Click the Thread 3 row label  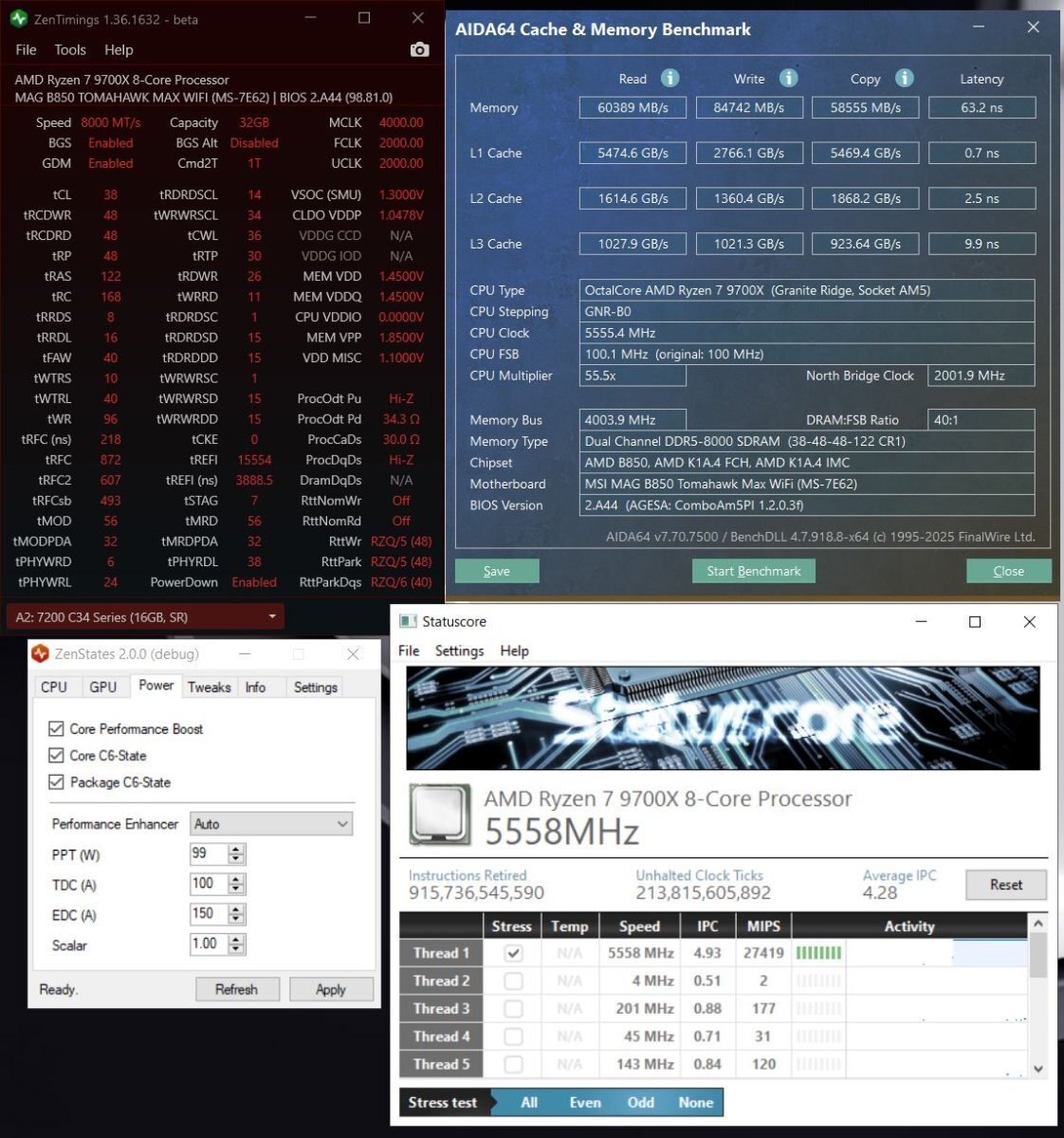pyautogui.click(x=441, y=1008)
